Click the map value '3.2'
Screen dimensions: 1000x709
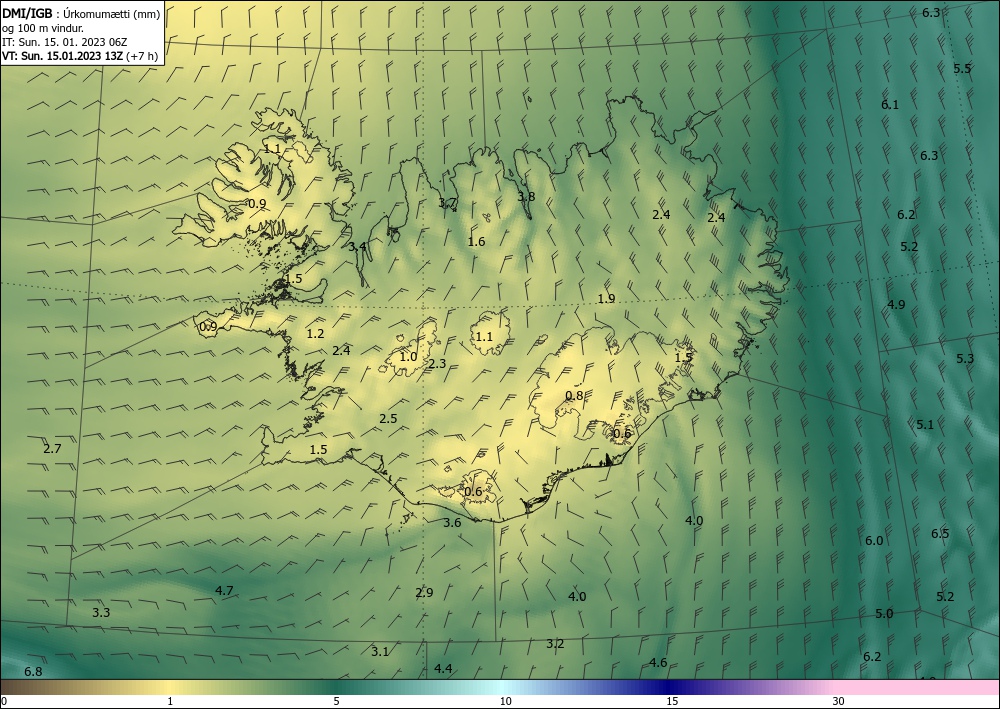pyautogui.click(x=555, y=644)
